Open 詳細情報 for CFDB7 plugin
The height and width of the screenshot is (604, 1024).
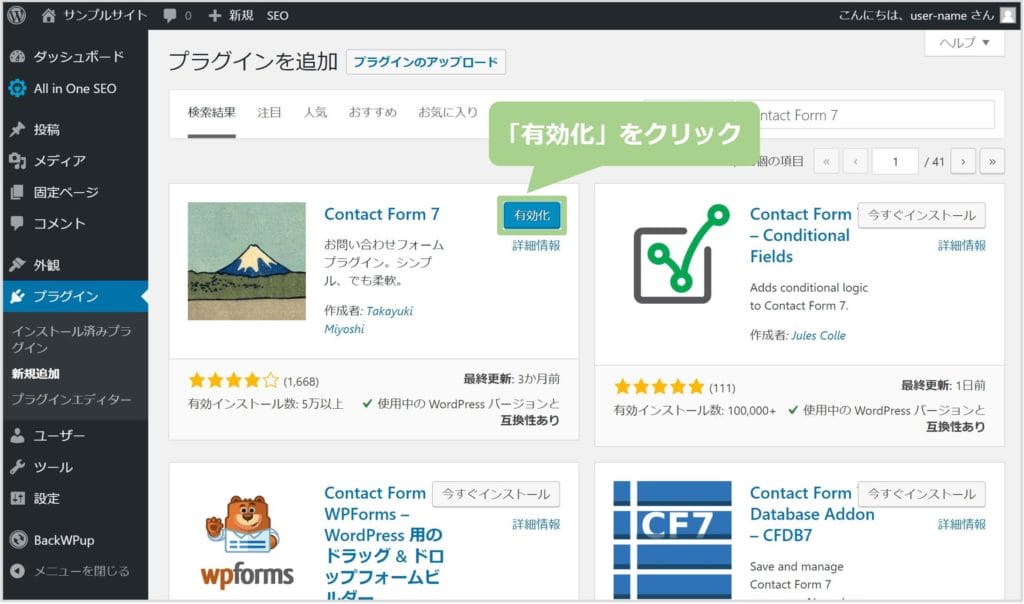[x=962, y=525]
